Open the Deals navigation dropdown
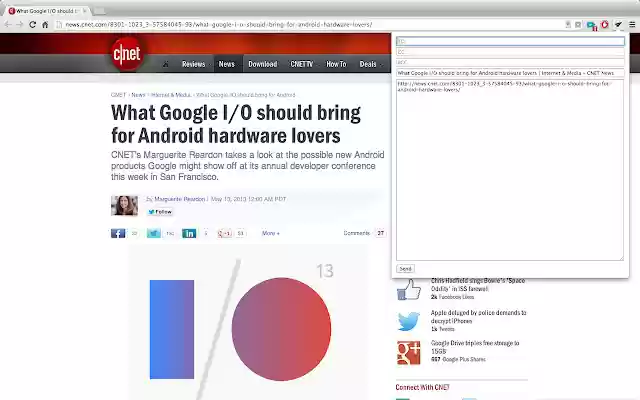Image resolution: width=640 pixels, height=400 pixels. [371, 64]
